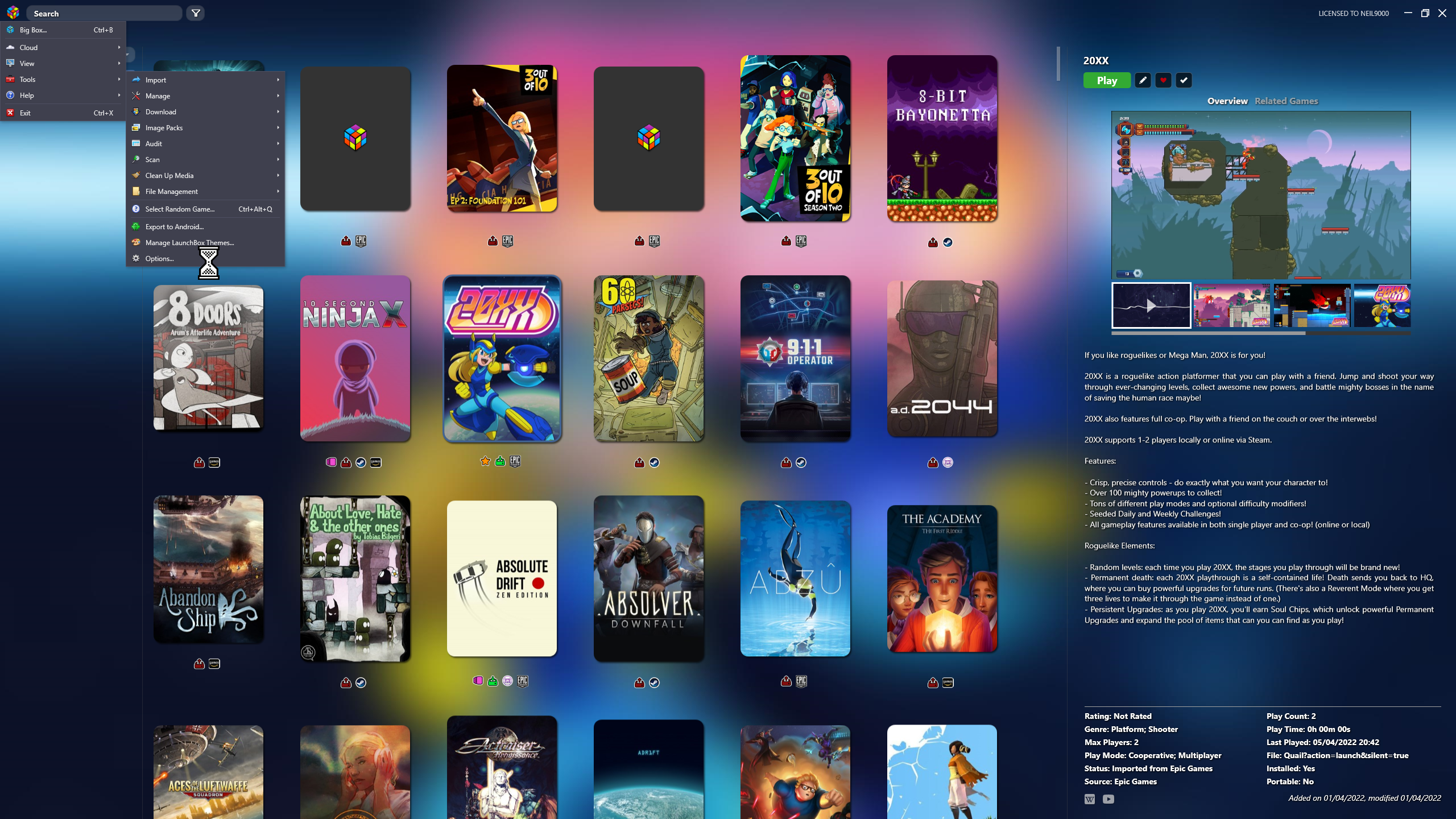Image resolution: width=1456 pixels, height=819 pixels.
Task: Click the LaunchBox logo menu icon
Action: tap(13, 13)
